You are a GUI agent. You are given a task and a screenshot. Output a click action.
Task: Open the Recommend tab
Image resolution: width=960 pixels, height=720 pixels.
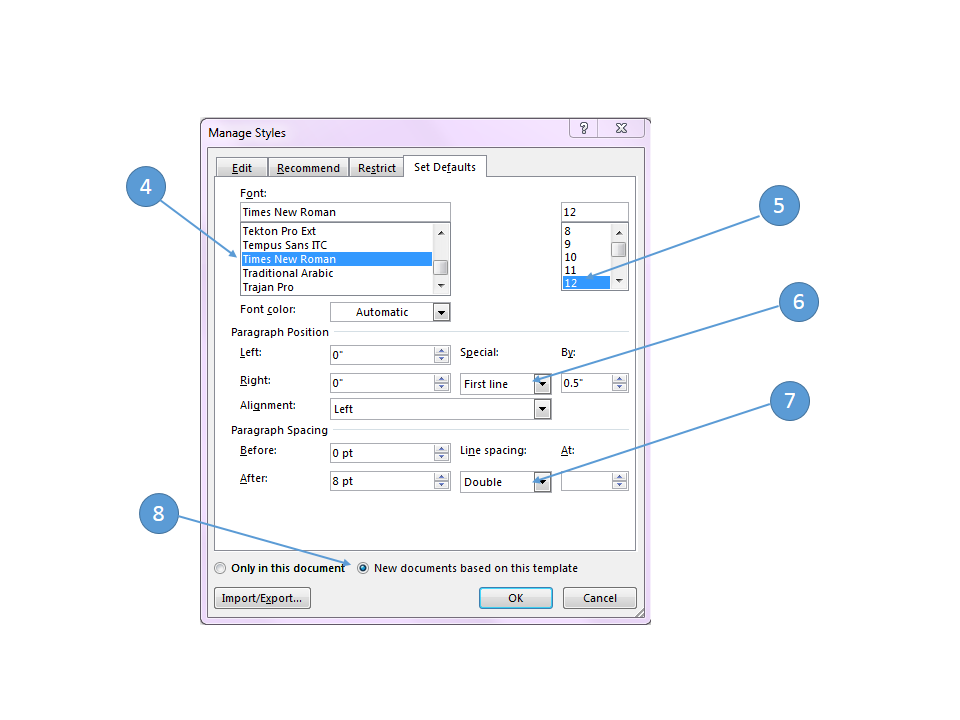pos(308,168)
